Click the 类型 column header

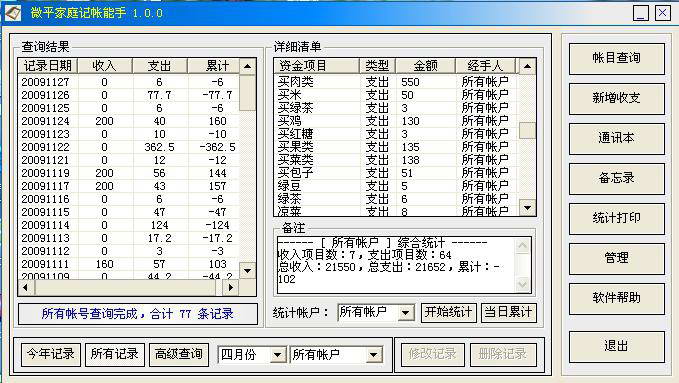378,66
